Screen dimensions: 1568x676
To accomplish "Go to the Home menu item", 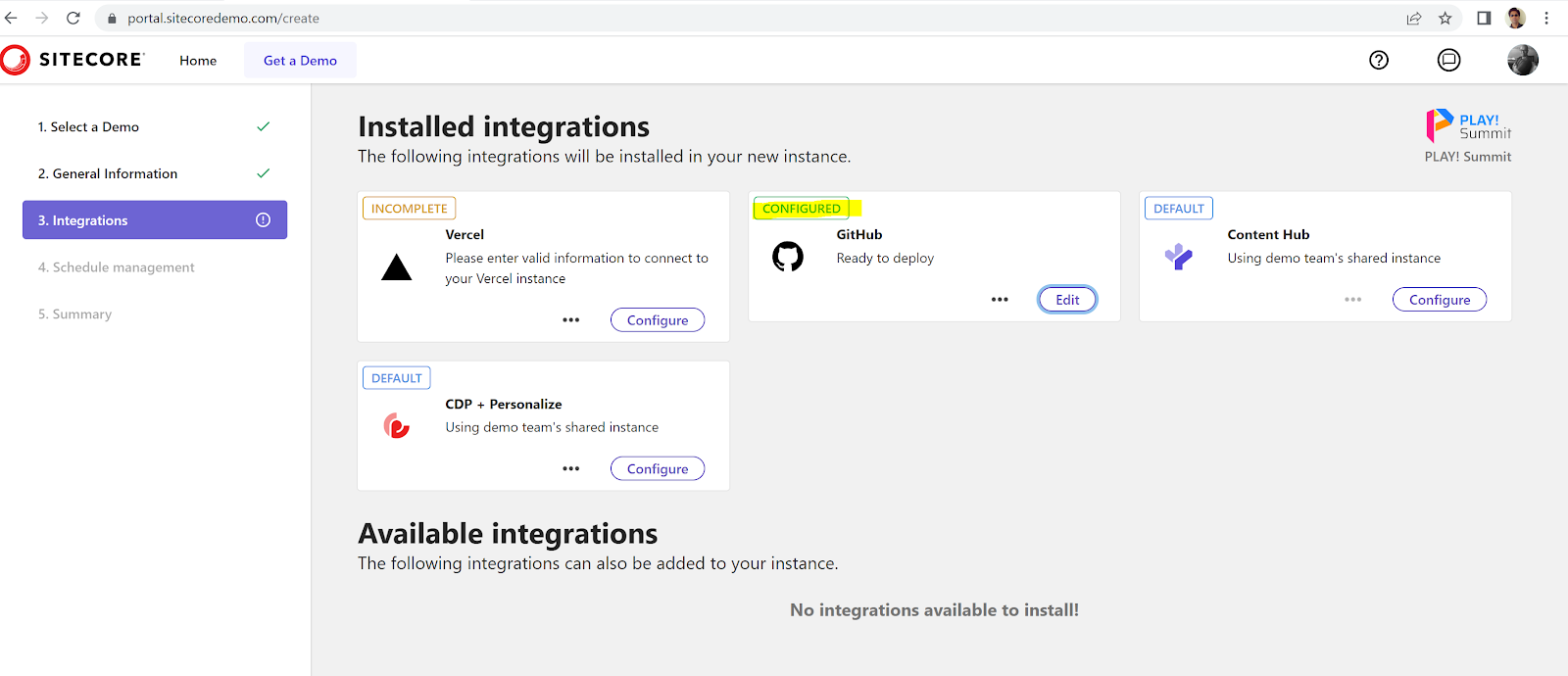I will [198, 61].
